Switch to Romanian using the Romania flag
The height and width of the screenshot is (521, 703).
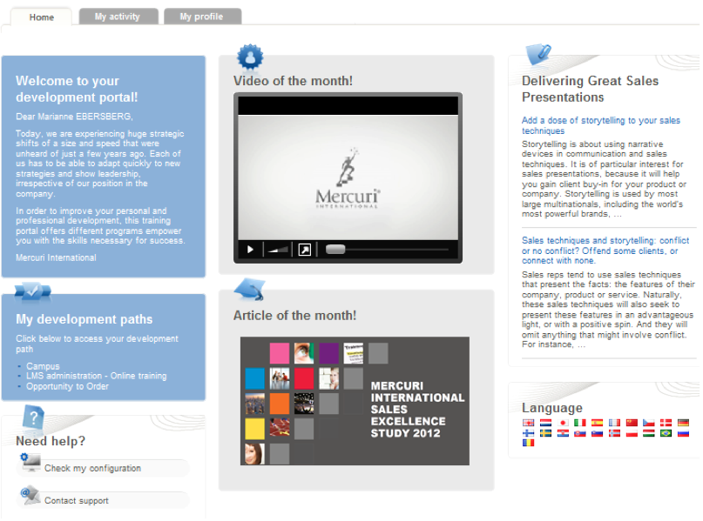click(x=528, y=443)
